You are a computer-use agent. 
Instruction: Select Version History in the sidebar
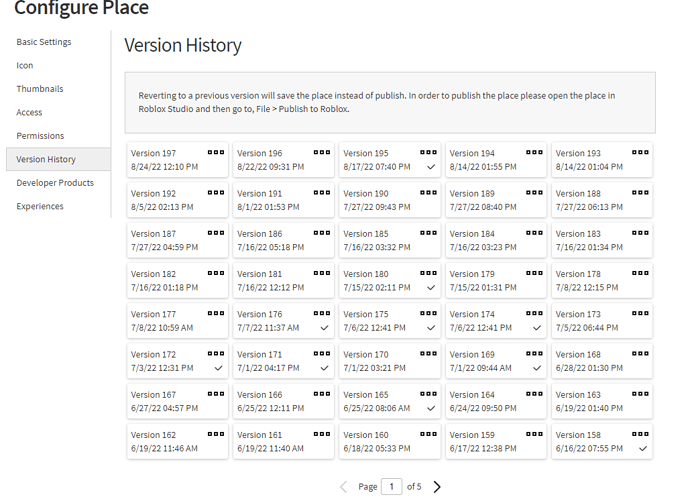tap(58, 159)
